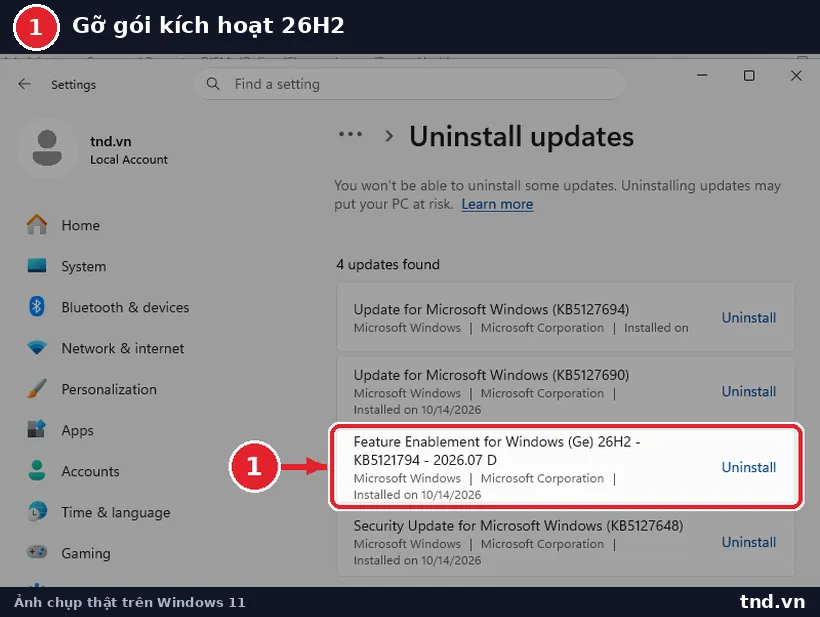
Task: Select Security Update (KB5127648) entry
Action: coord(565,542)
